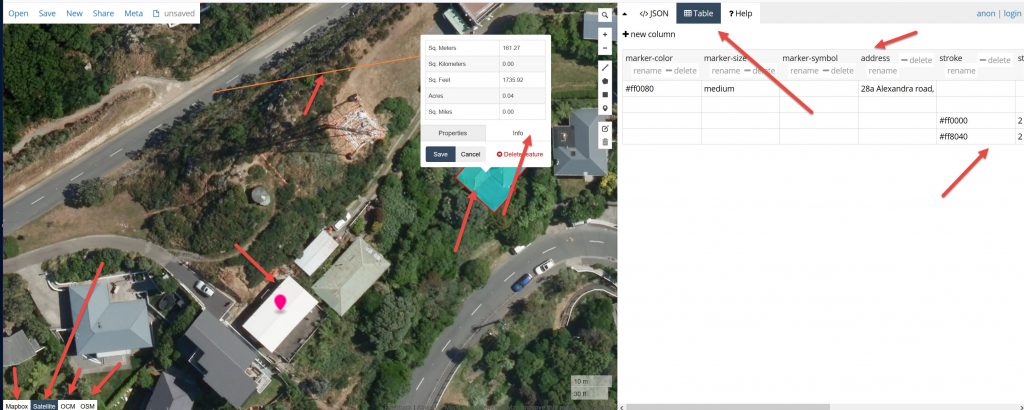Click the Delete feature link
1024x410 pixels.
click(x=520, y=154)
